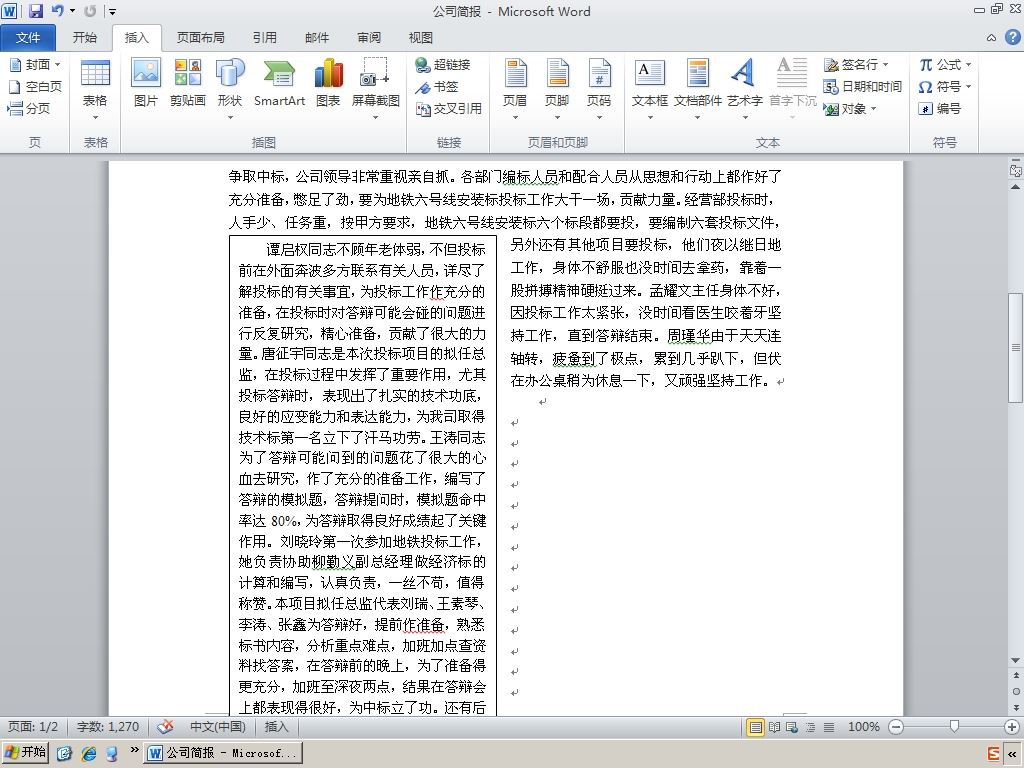
Task: Zoom out with the minus button
Action: coord(896,727)
